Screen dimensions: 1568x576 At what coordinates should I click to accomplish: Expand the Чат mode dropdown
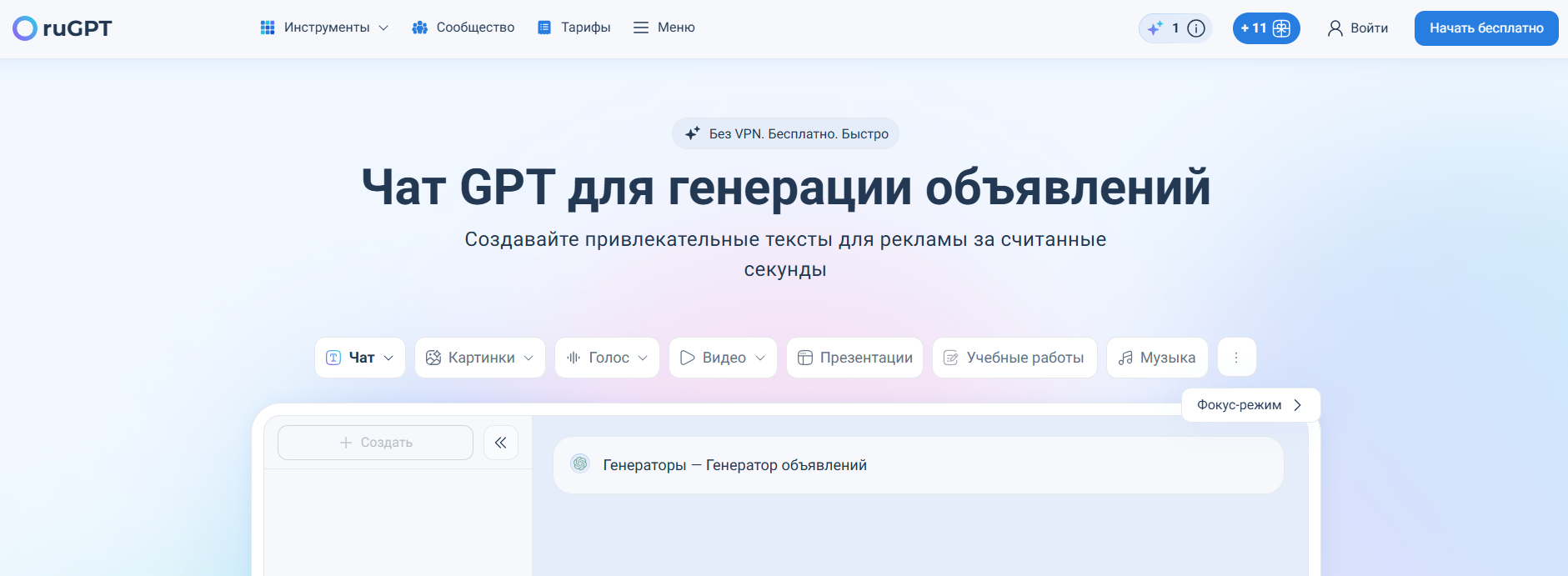360,358
